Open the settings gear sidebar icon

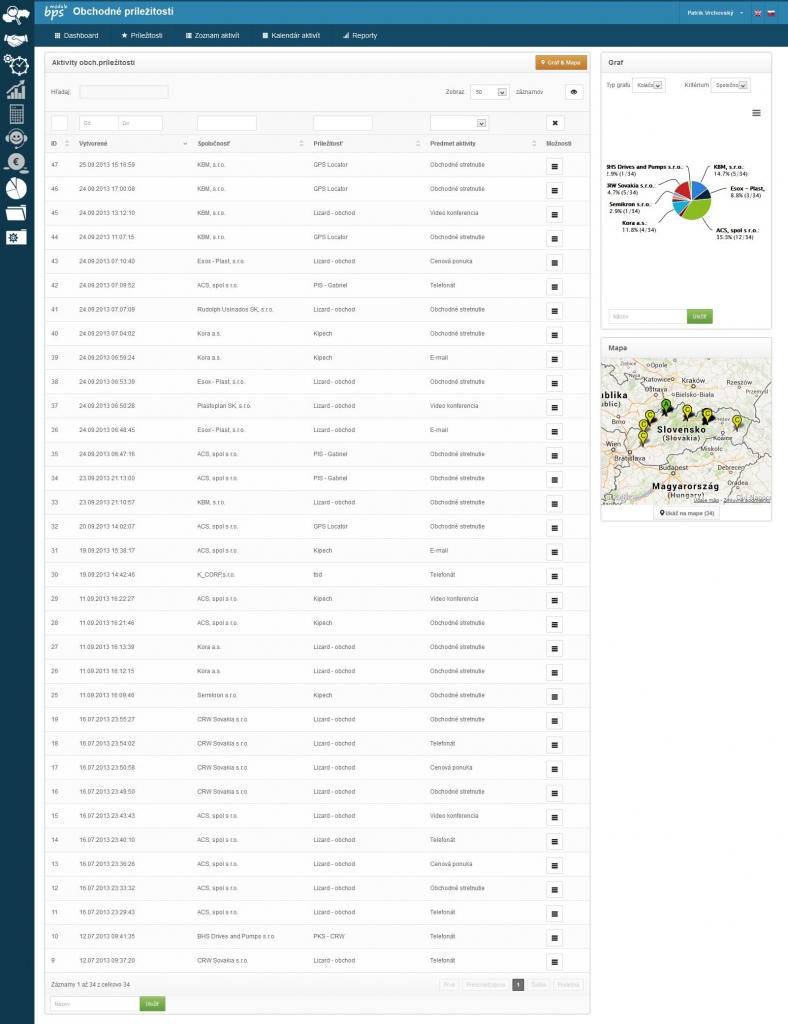[x=16, y=237]
